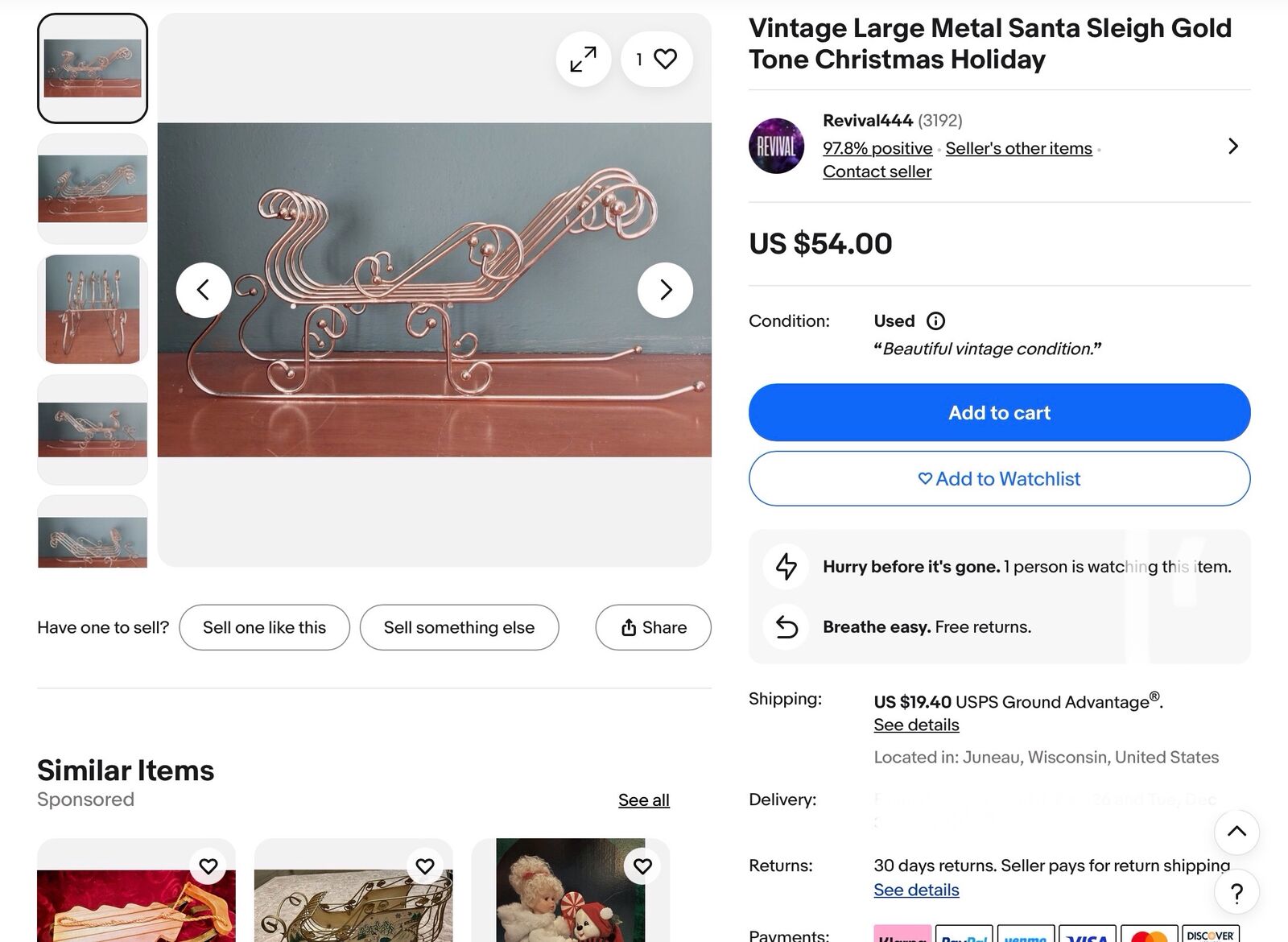The height and width of the screenshot is (942, 1288).
Task: Advance to the next sleigh photo
Action: 665,290
